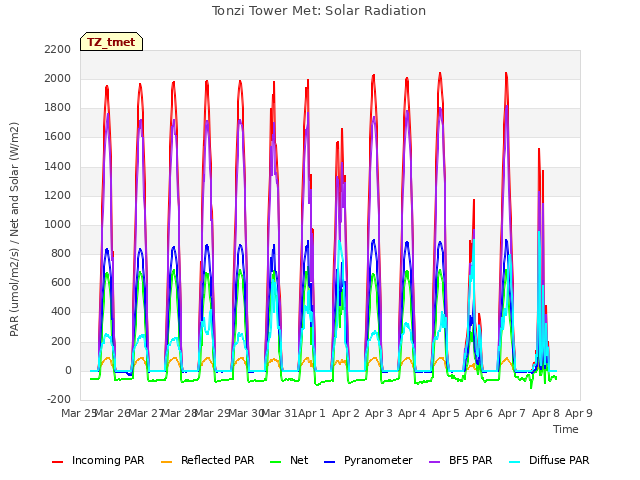
Task: Click the 2200 y-axis tick value
Action: [x=58, y=49]
